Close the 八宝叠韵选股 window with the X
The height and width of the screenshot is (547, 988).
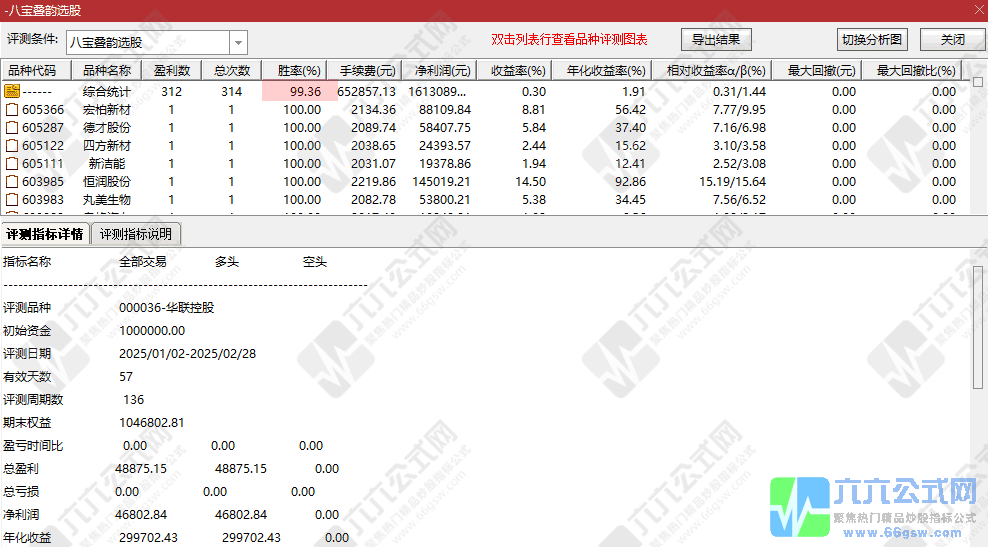pos(976,10)
